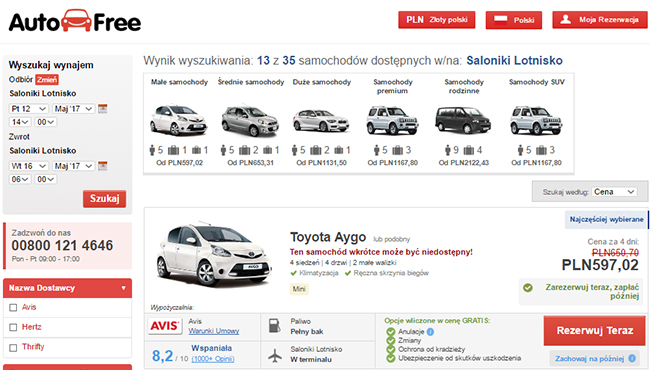Click the fuel pump icon
The image size is (650, 370).
coord(274,326)
